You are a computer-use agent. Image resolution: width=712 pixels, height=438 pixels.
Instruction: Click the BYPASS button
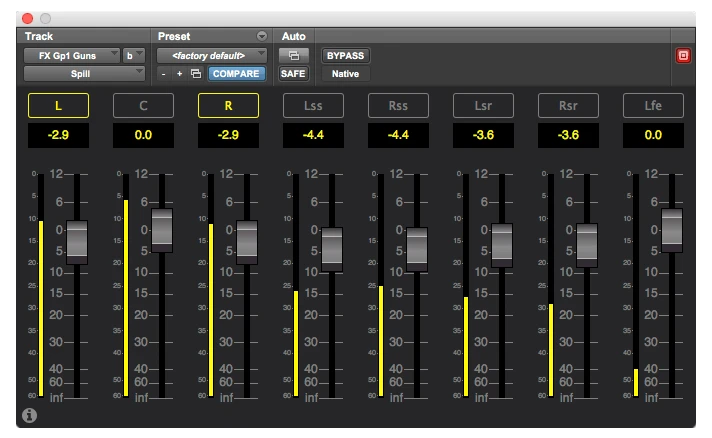[346, 55]
